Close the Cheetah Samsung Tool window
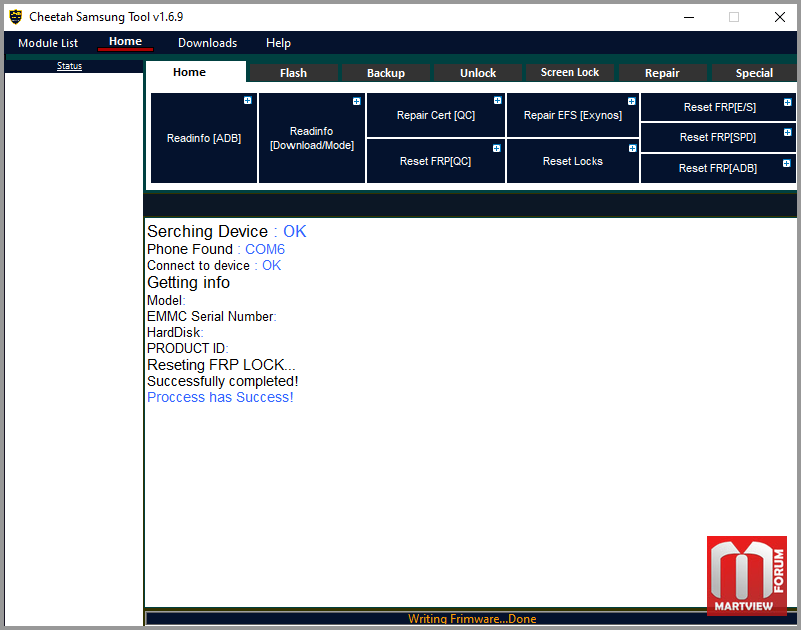 point(780,17)
